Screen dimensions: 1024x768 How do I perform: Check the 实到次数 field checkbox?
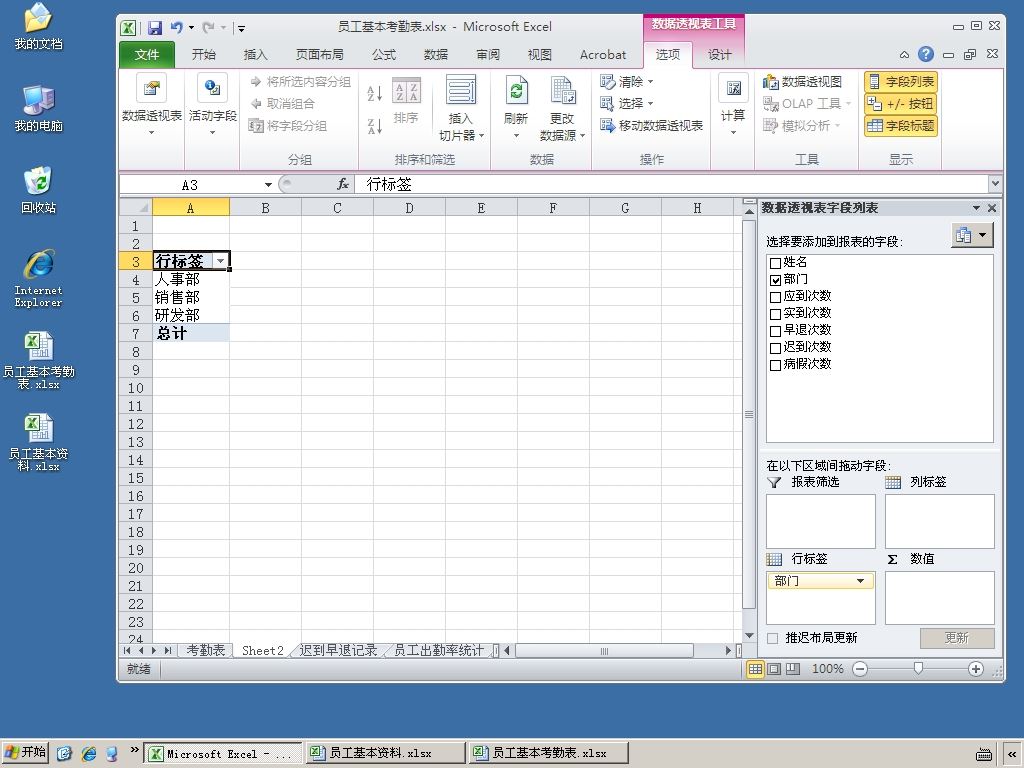pos(775,313)
